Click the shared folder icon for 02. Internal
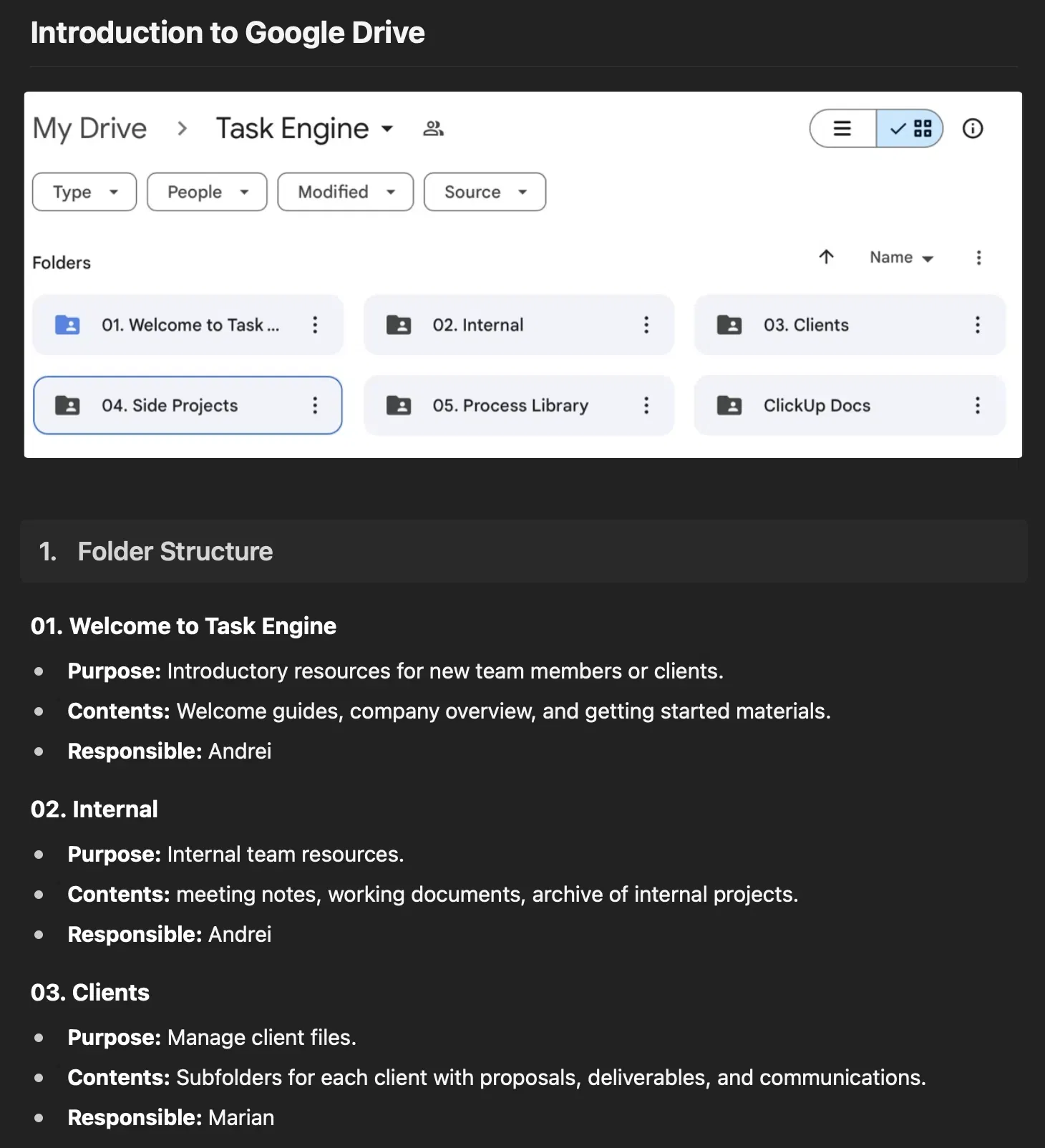 (x=399, y=325)
